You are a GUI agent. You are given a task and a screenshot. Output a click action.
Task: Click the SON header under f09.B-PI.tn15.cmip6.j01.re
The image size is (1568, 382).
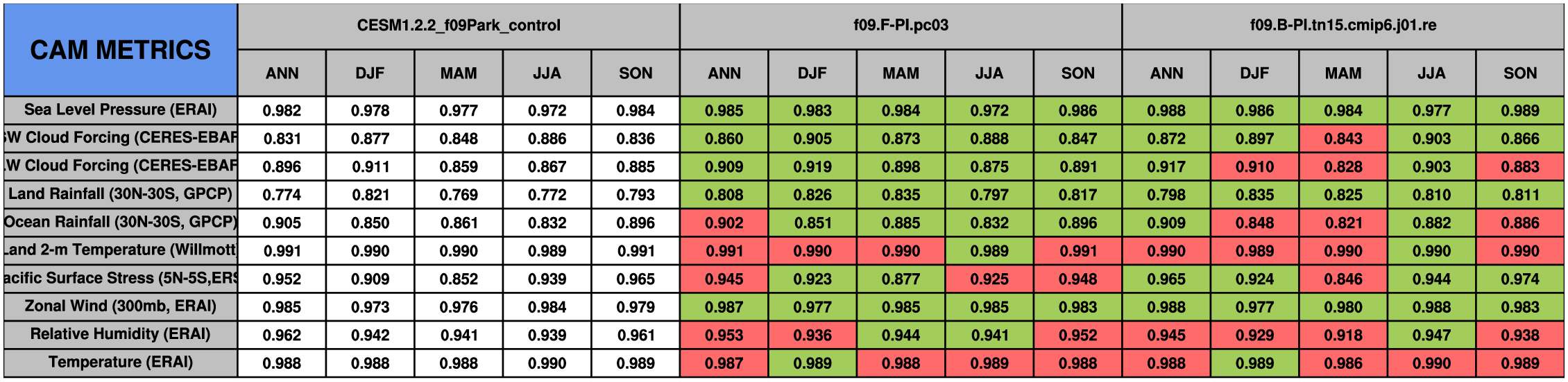pyautogui.click(x=1519, y=73)
